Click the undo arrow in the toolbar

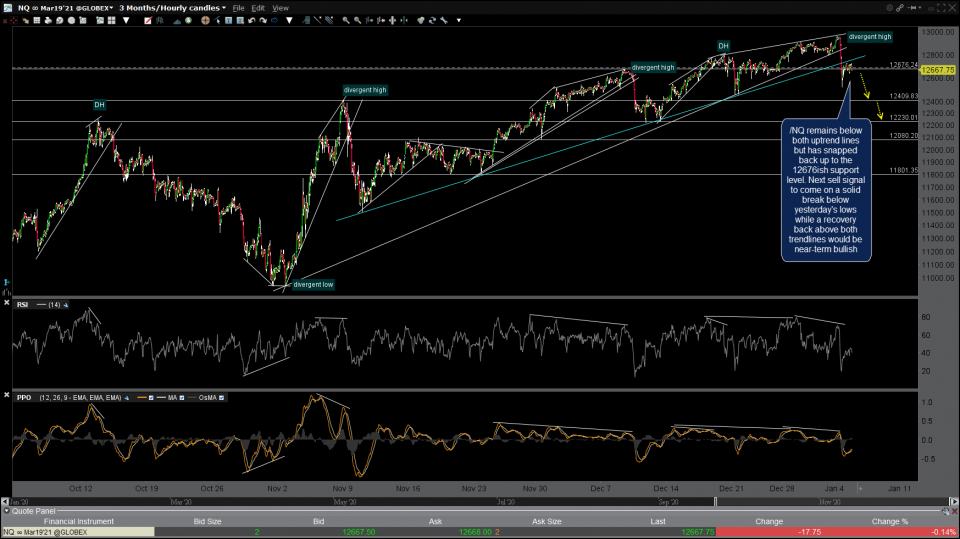252,20
